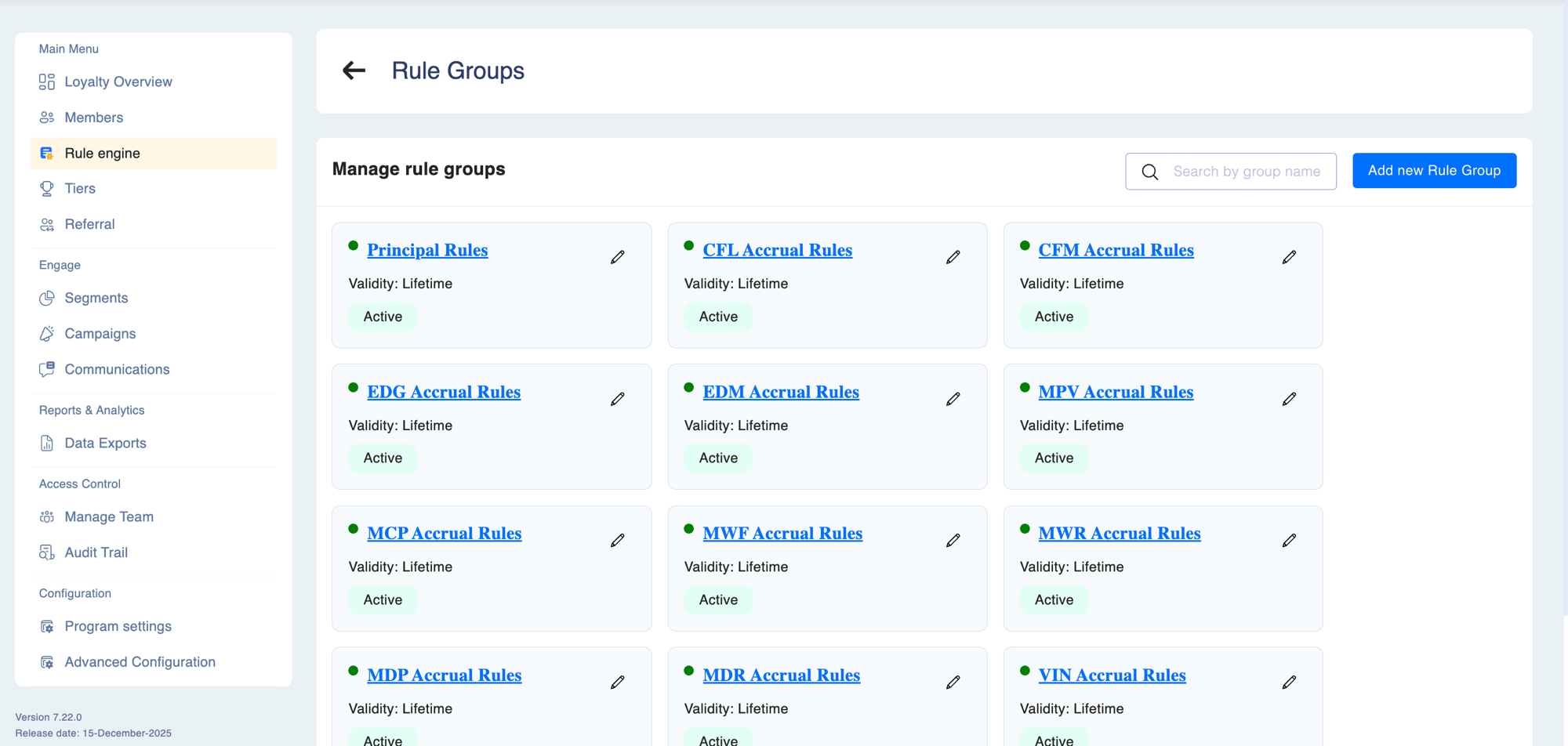This screenshot has width=1568, height=746.
Task: Click the Campaigns icon in the sidebar
Action: [47, 334]
